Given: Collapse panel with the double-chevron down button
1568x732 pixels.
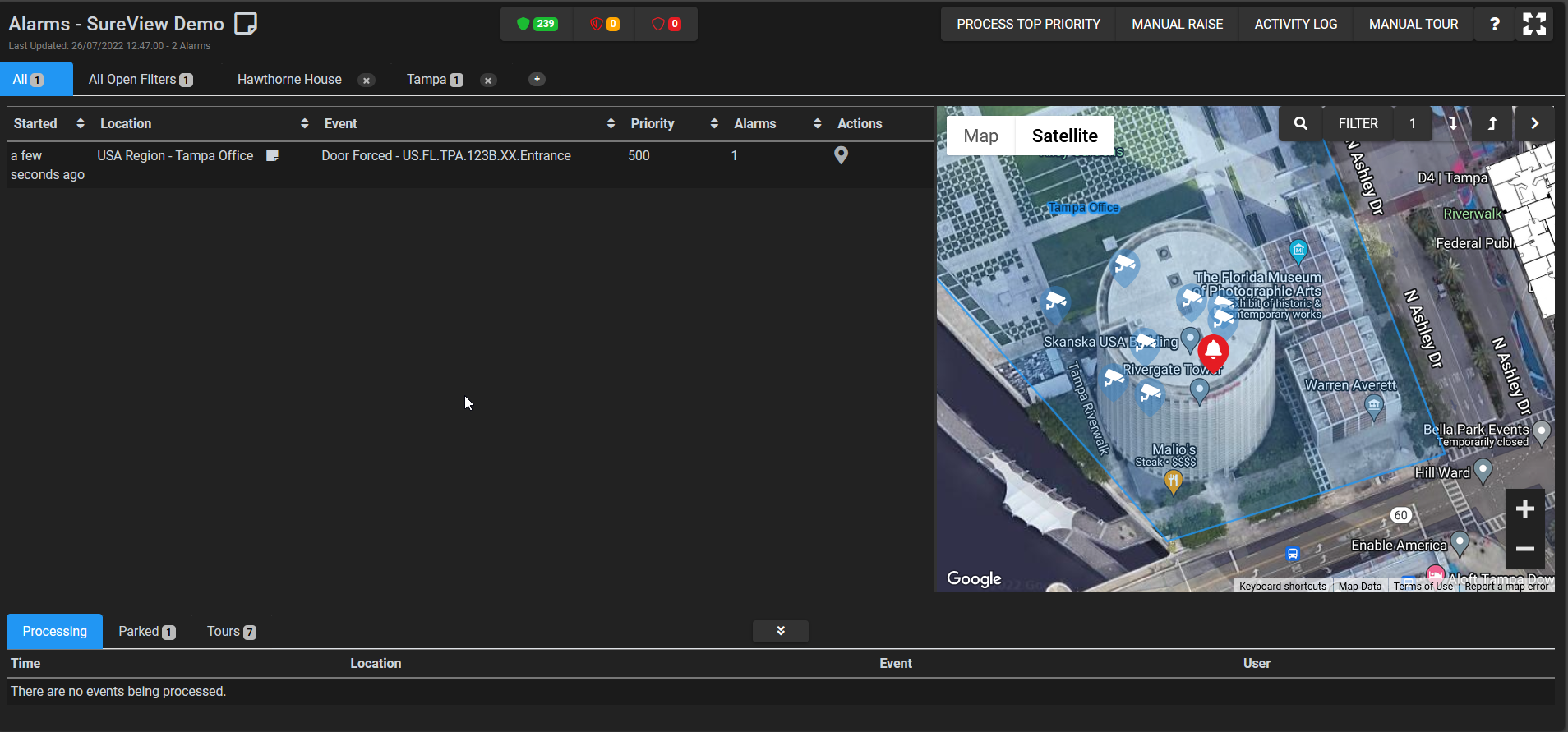Looking at the screenshot, I should 781,631.
